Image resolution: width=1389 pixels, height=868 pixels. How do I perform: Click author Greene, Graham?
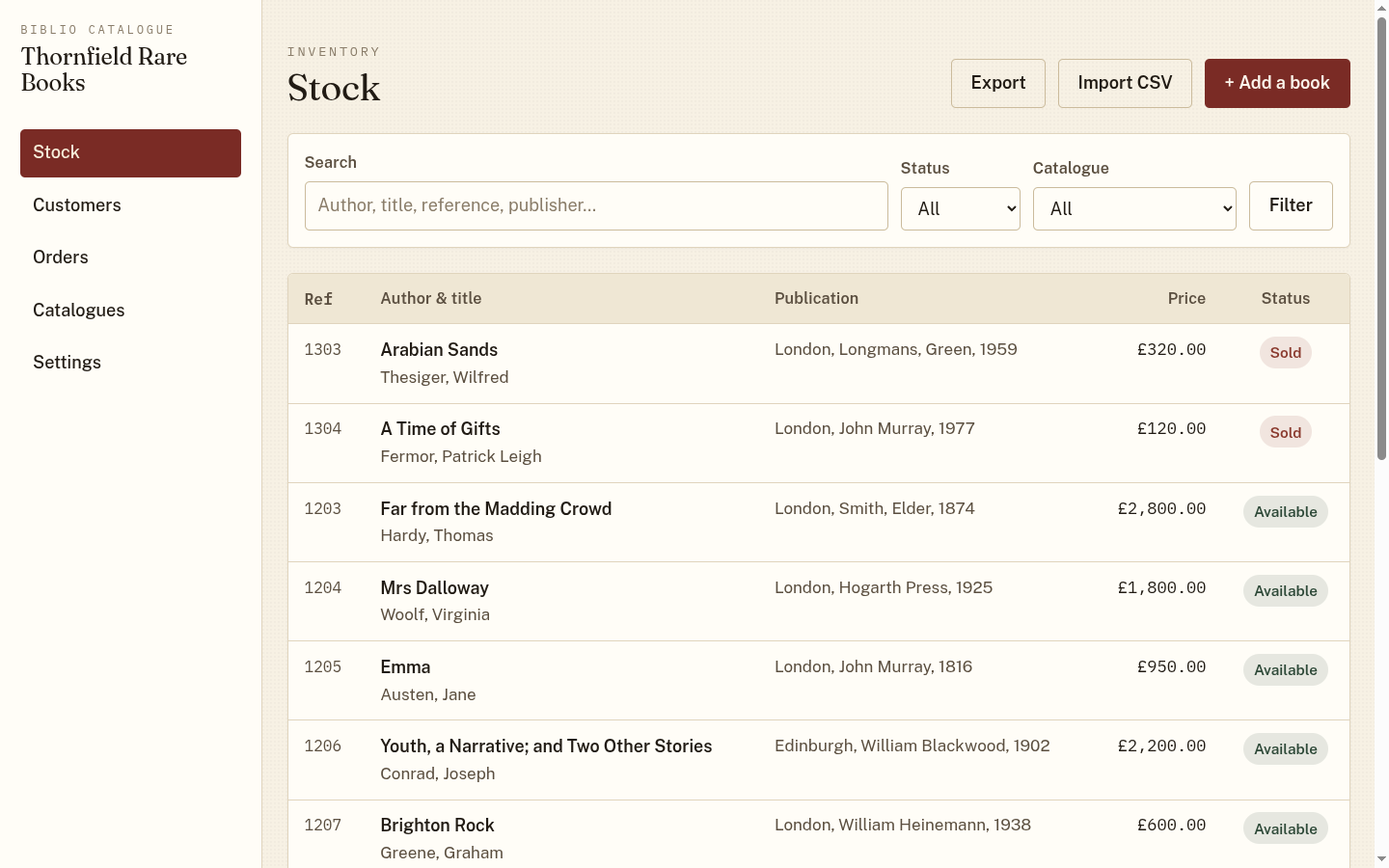point(442,854)
